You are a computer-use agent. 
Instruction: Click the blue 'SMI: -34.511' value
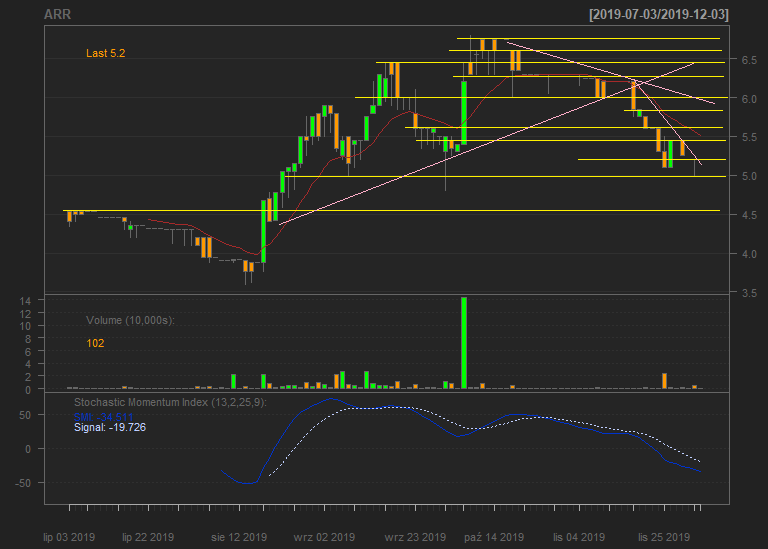point(103,417)
